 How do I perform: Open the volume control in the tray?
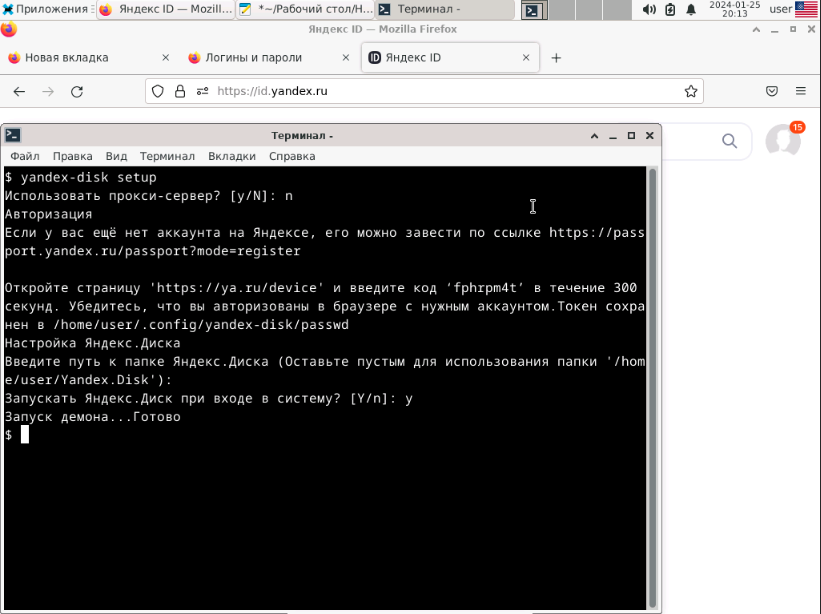click(x=649, y=9)
